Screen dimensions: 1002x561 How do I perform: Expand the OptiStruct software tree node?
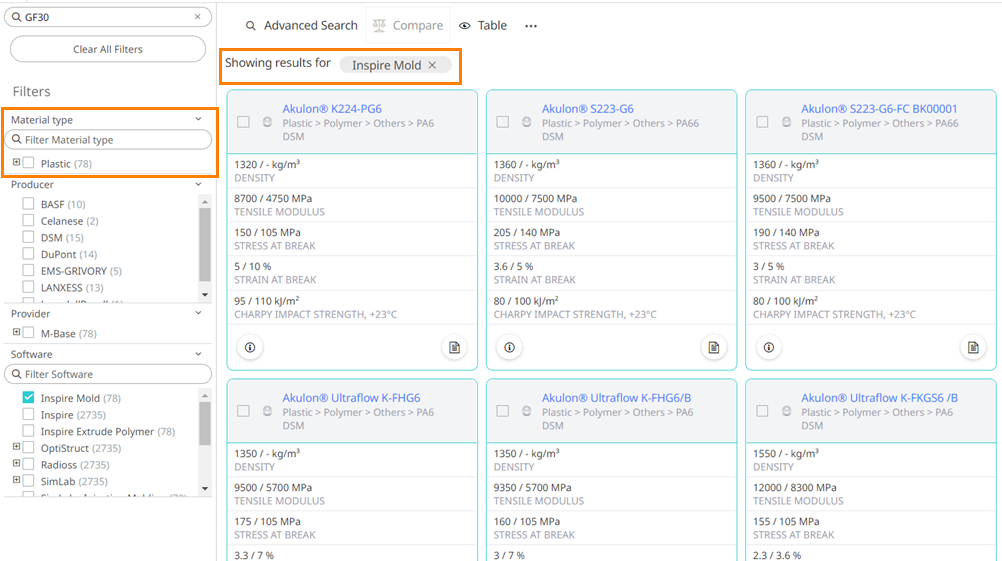pyautogui.click(x=16, y=448)
